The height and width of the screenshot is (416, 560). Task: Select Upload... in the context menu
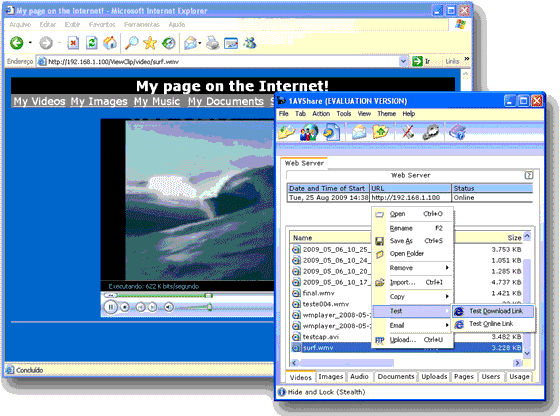click(413, 340)
